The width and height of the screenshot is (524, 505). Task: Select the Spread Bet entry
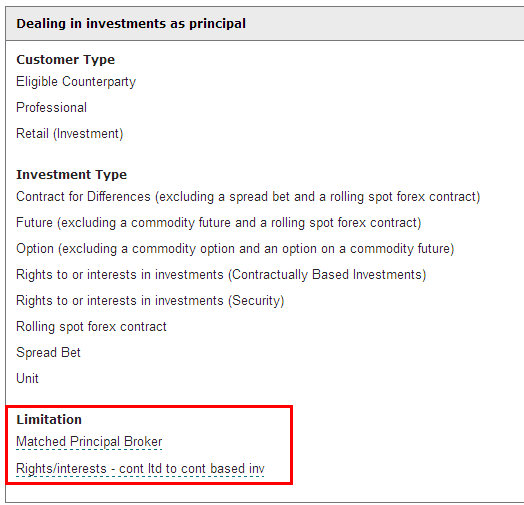click(x=48, y=352)
